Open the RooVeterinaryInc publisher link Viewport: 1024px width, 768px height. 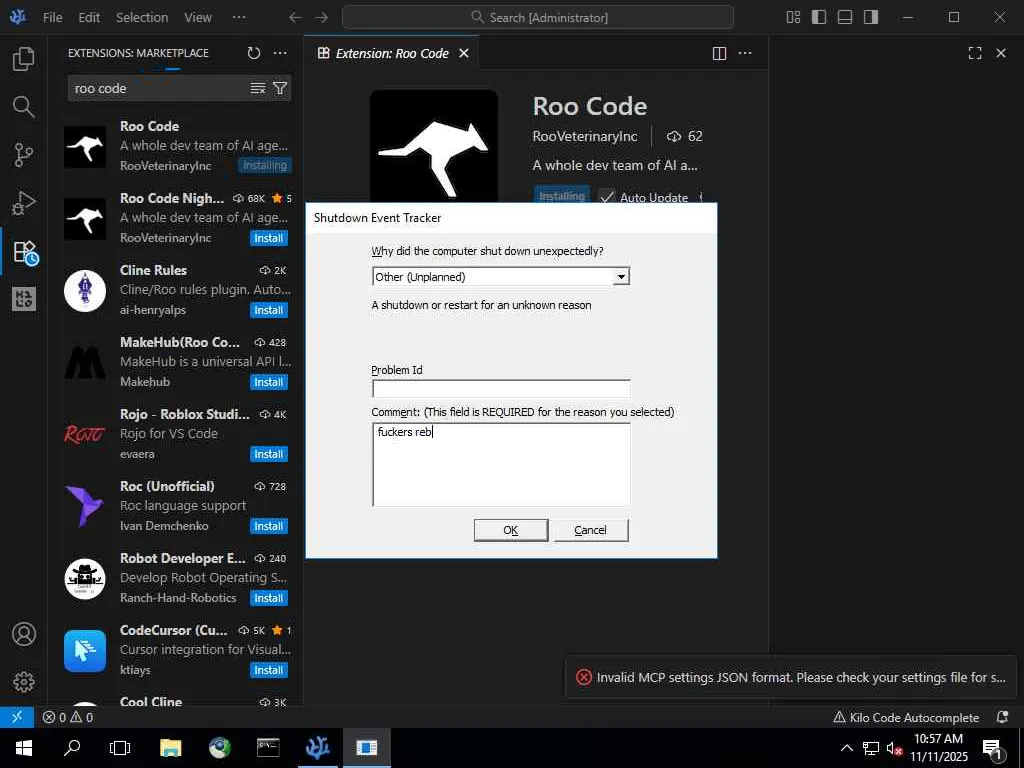coord(584,136)
